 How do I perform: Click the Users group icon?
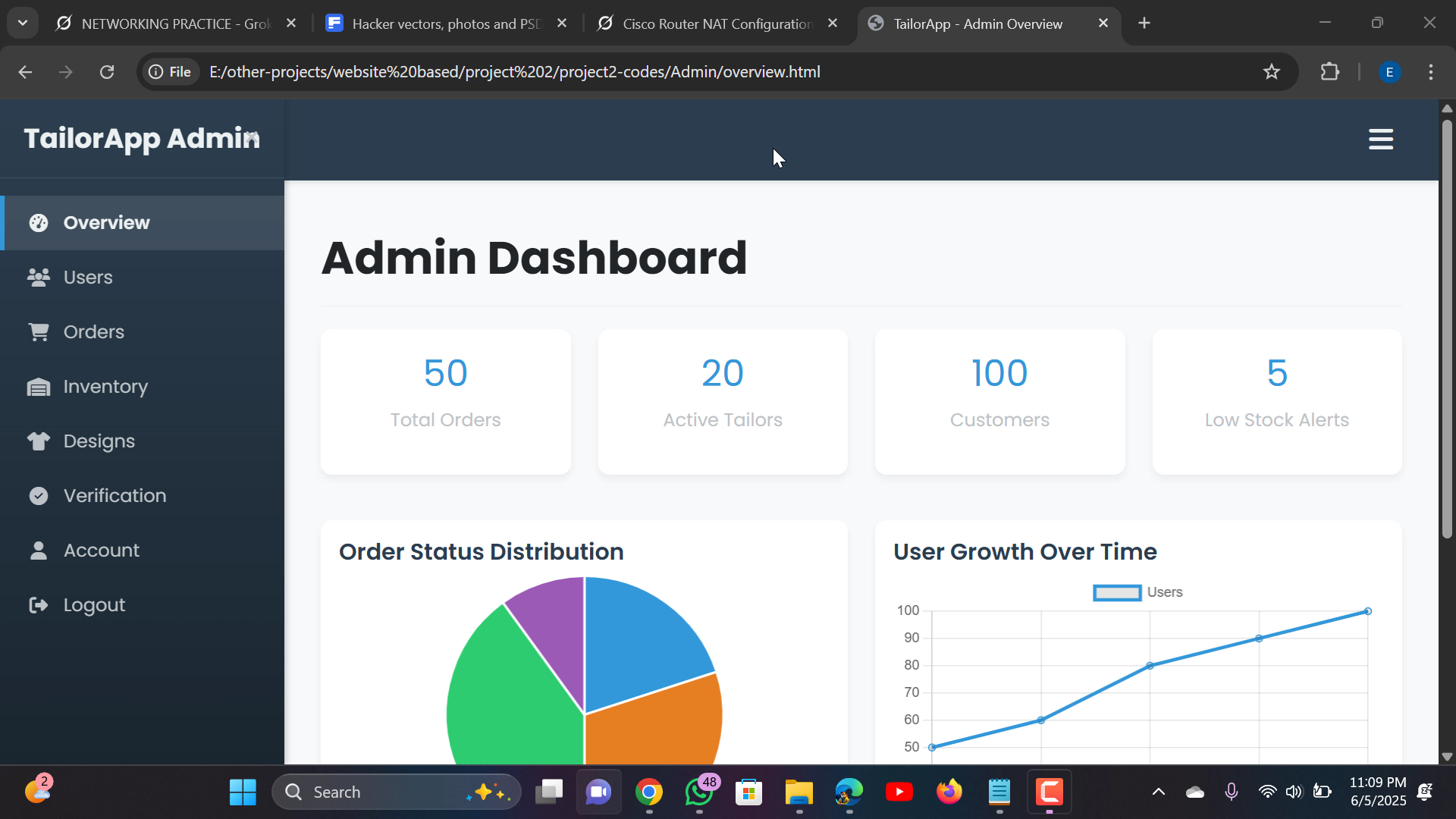click(39, 278)
